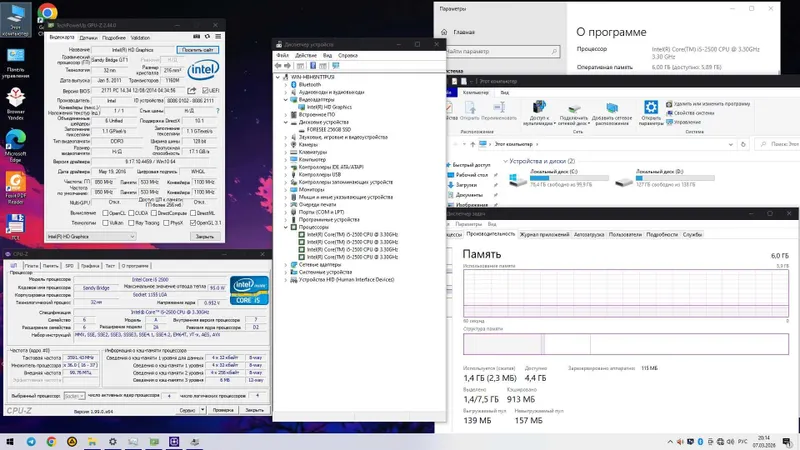
Task: Toggle the Vulkan checkbox in GPU-Z
Action: tap(105, 223)
